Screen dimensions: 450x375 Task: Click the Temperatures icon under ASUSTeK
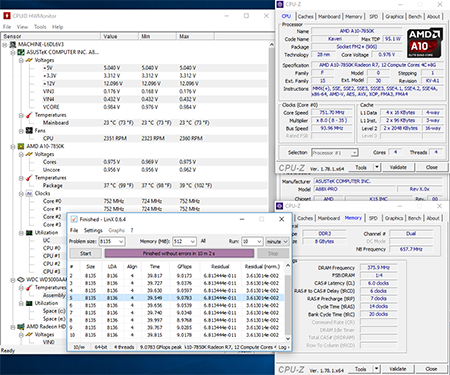click(29, 115)
